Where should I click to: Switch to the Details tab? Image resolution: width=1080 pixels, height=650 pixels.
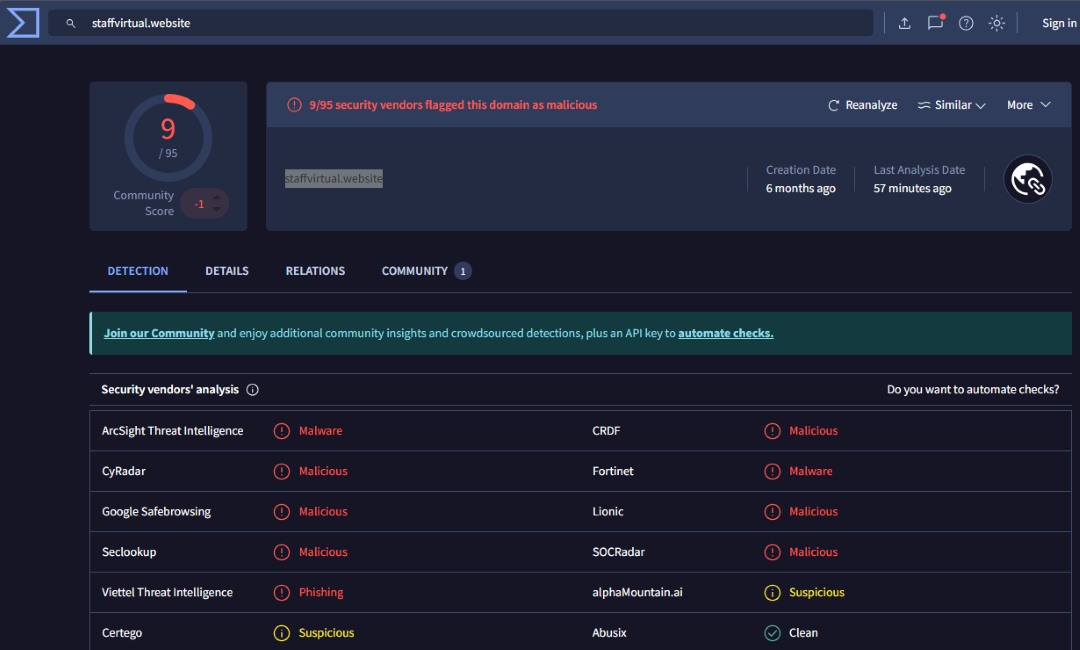227,271
